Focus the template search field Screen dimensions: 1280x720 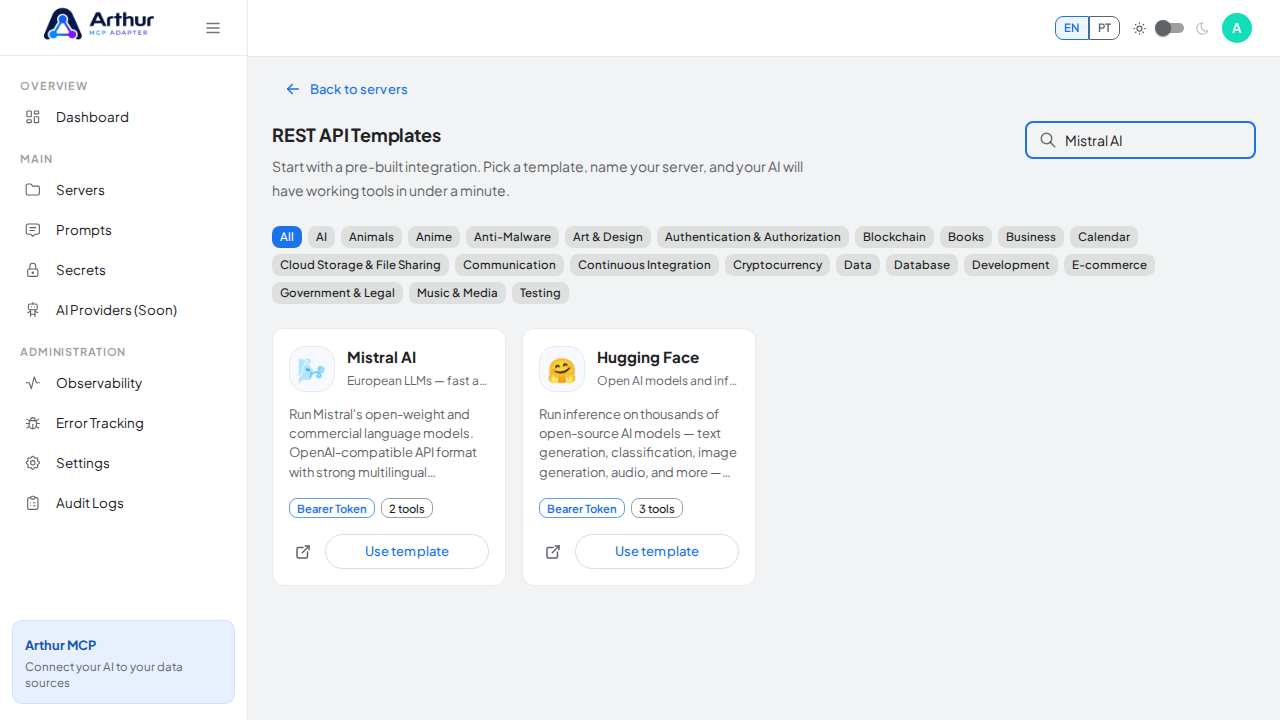point(1140,140)
